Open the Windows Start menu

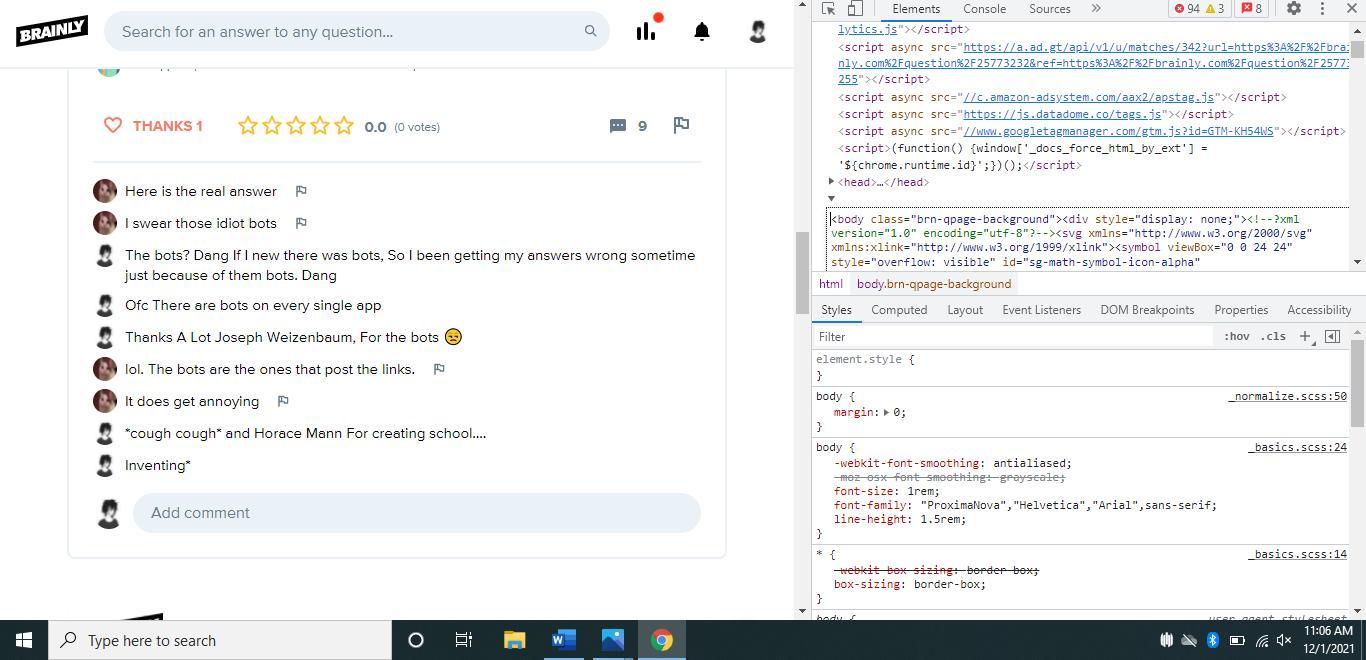click(24, 640)
